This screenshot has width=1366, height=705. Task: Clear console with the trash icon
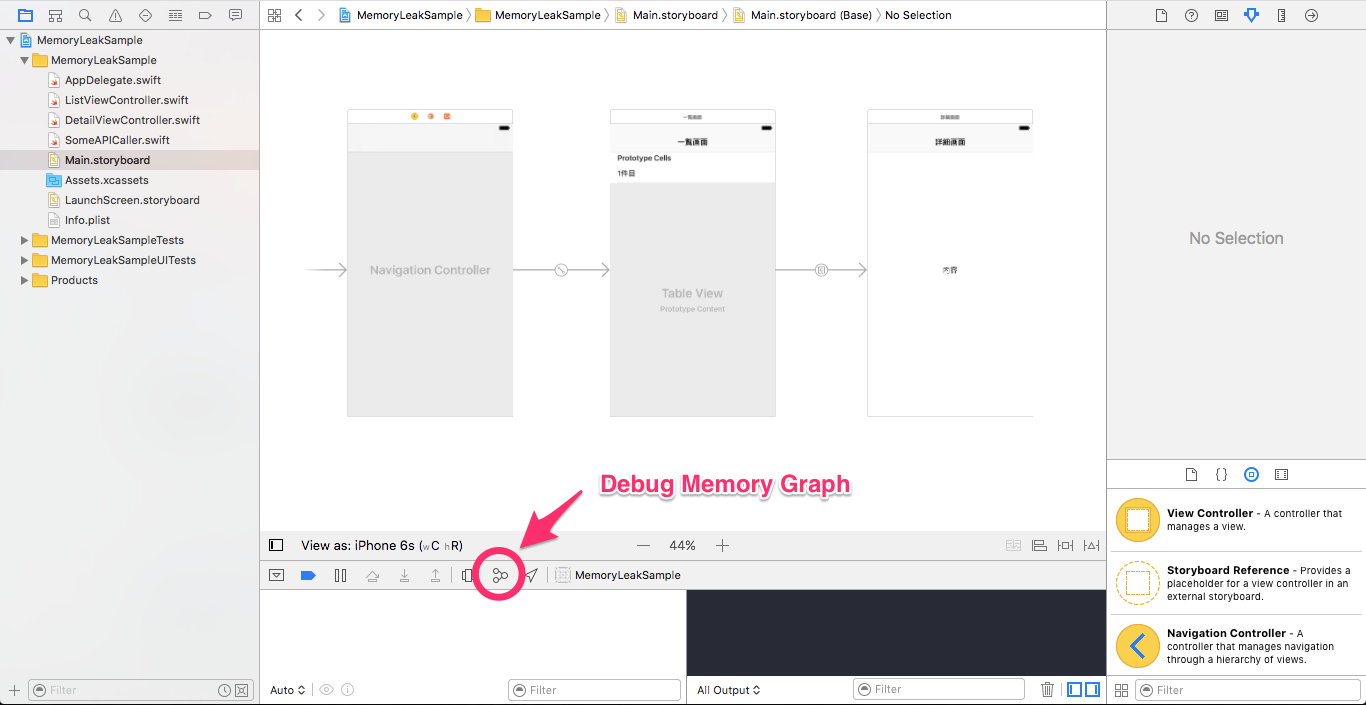point(1047,689)
